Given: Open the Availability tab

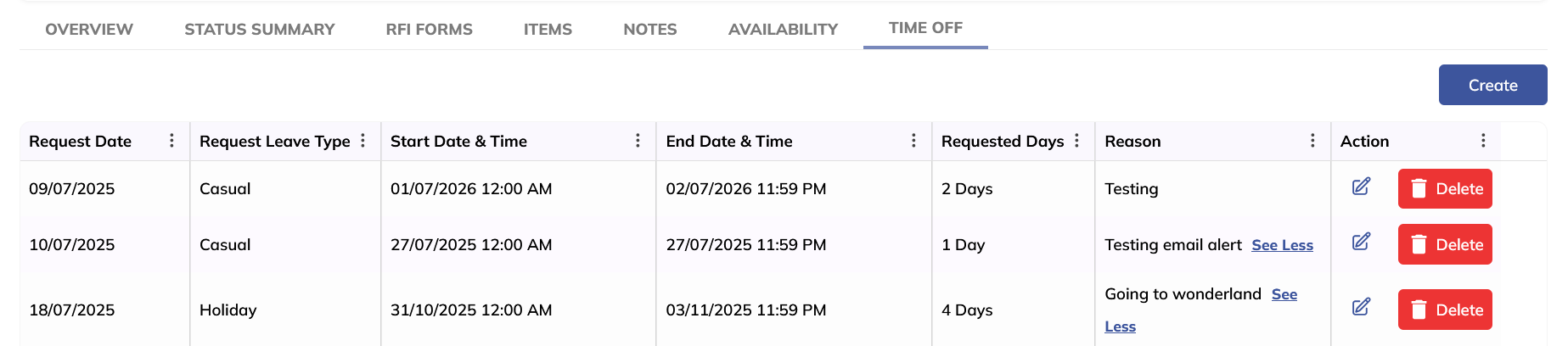Looking at the screenshot, I should pyautogui.click(x=783, y=30).
